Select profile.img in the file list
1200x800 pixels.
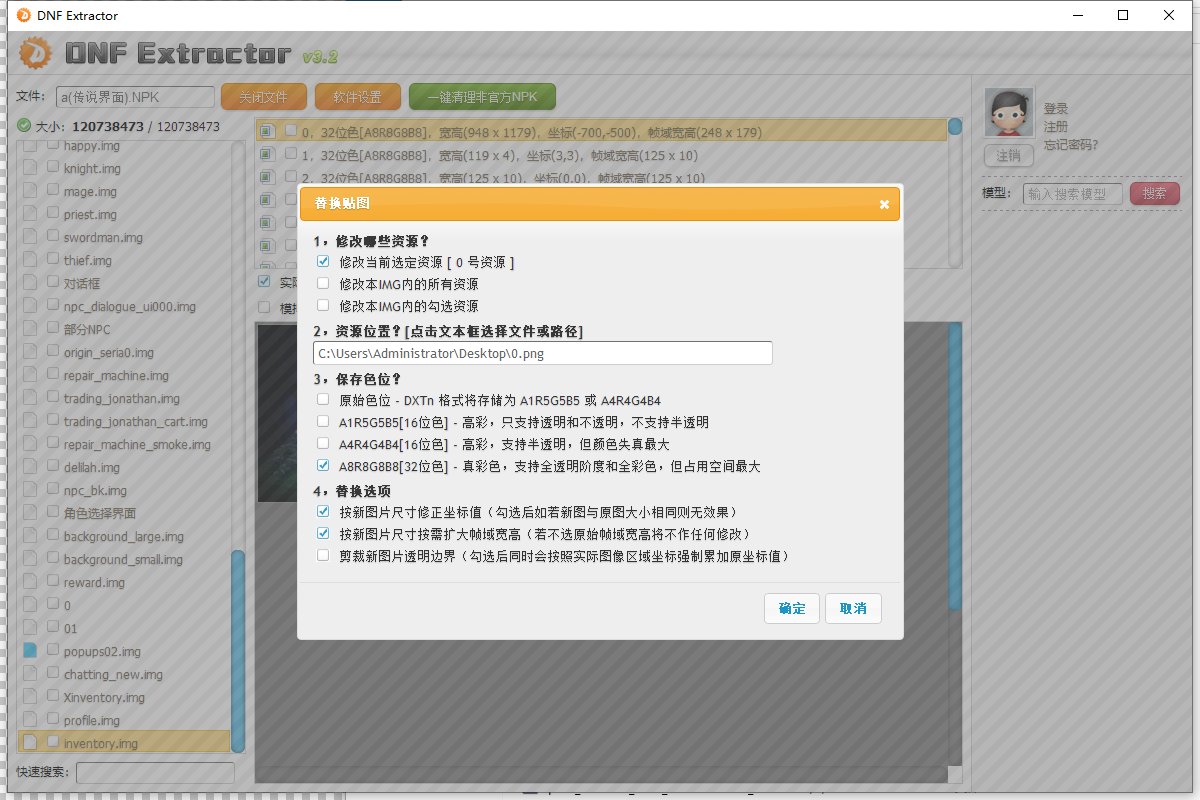124,720
